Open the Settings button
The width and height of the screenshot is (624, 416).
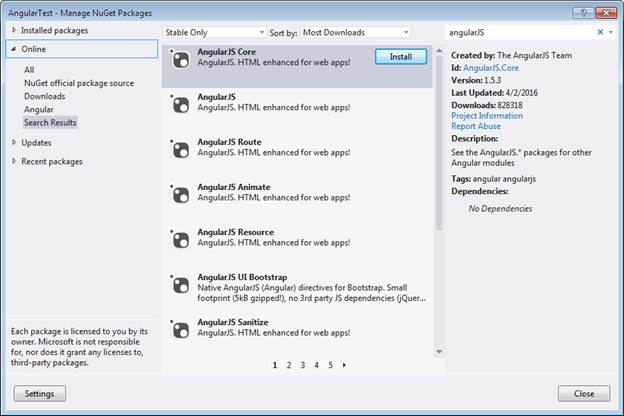click(39, 394)
